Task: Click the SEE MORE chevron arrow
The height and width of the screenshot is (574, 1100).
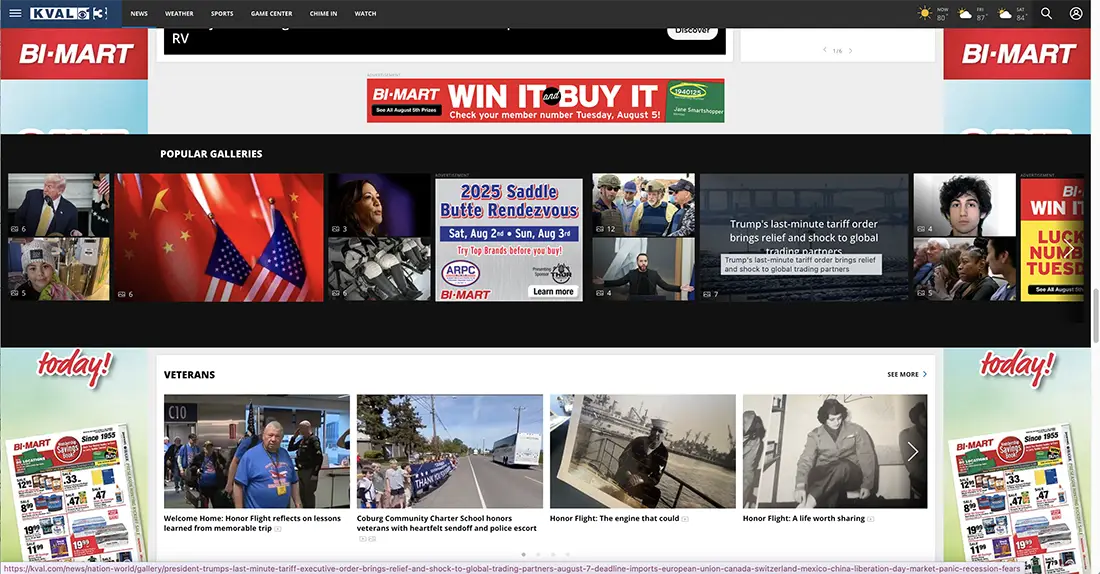Action: [x=925, y=375]
